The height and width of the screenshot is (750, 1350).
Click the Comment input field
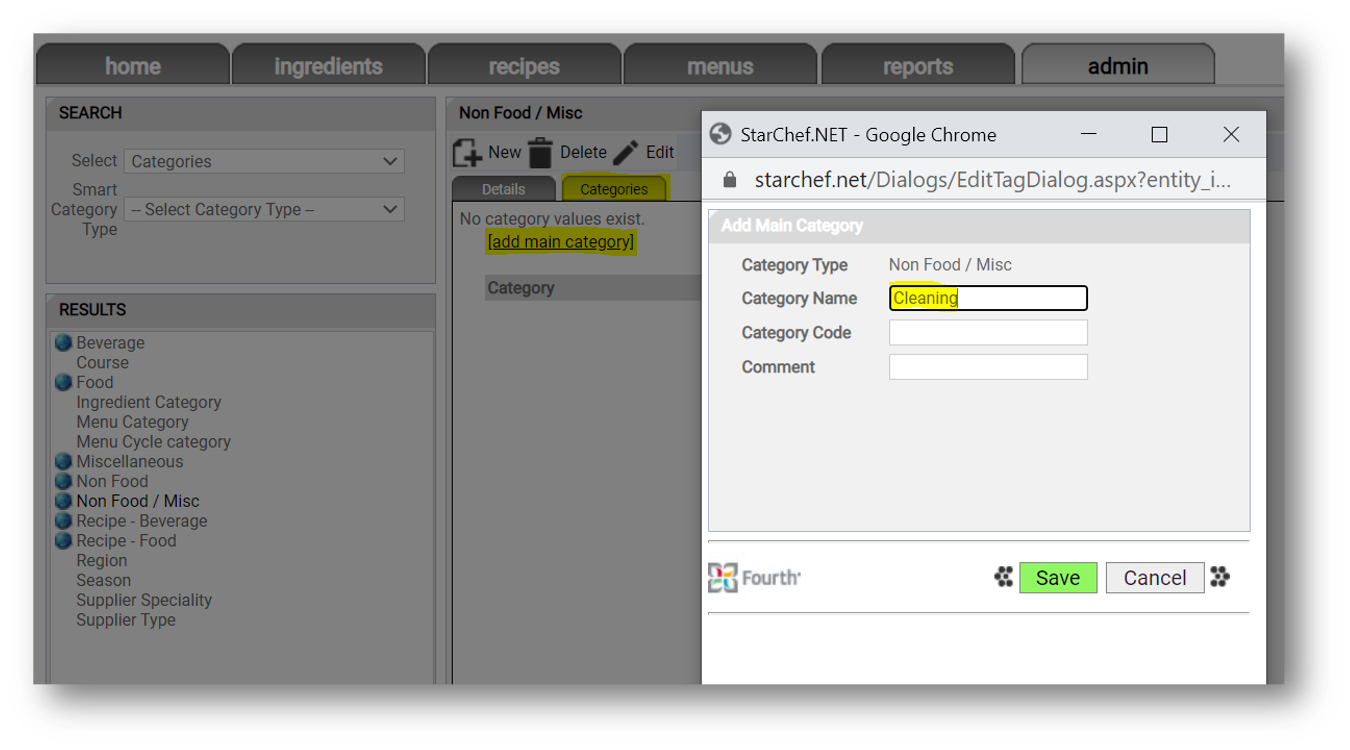(988, 366)
